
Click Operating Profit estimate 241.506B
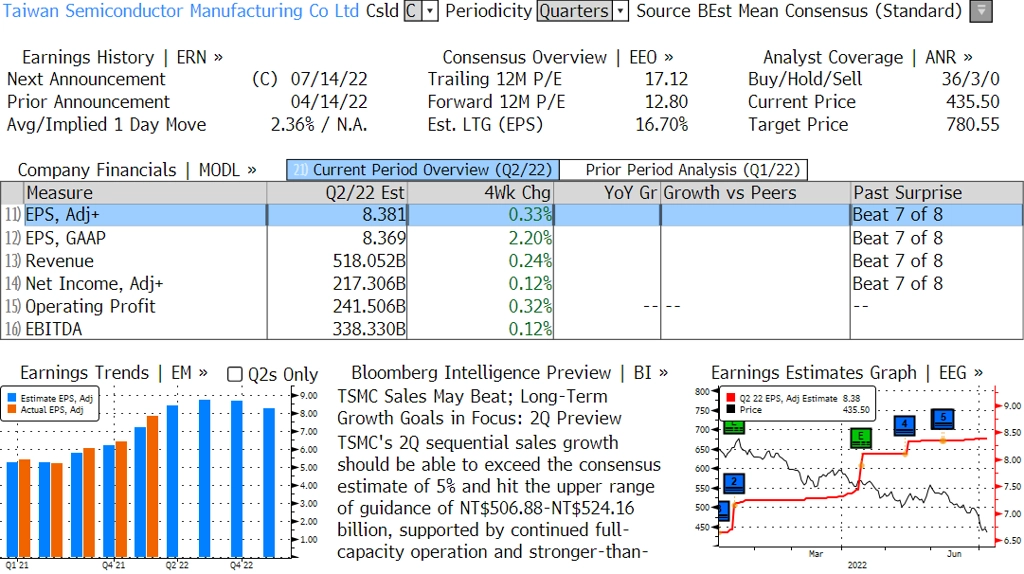(x=369, y=306)
